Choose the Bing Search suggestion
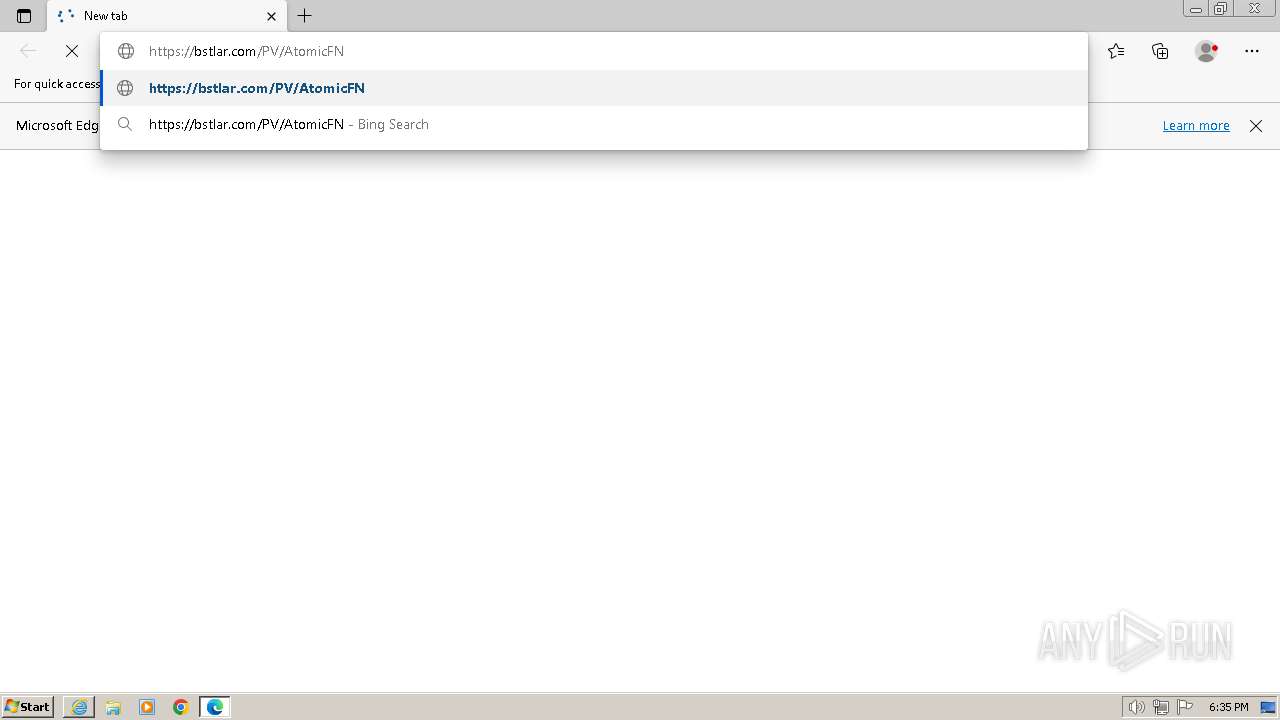 pos(594,124)
